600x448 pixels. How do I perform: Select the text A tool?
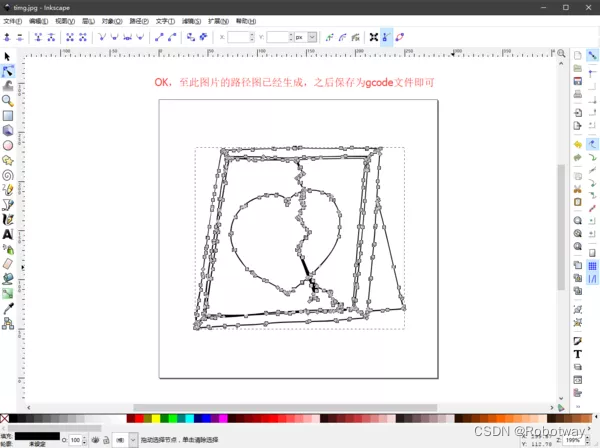tap(8, 234)
